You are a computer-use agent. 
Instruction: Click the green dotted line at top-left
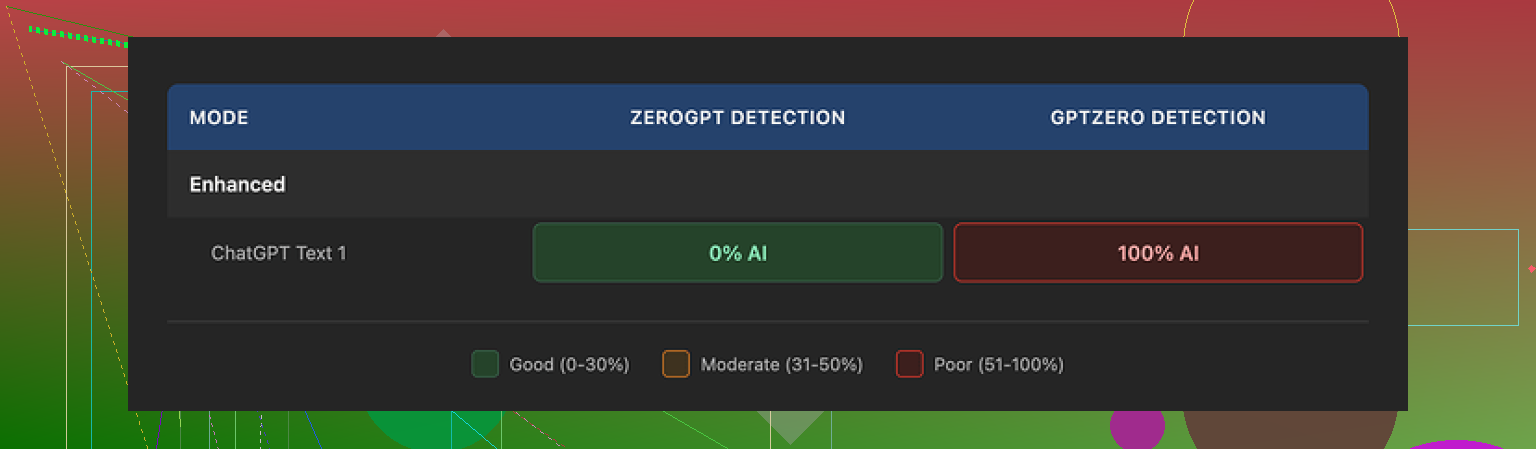tap(78, 35)
